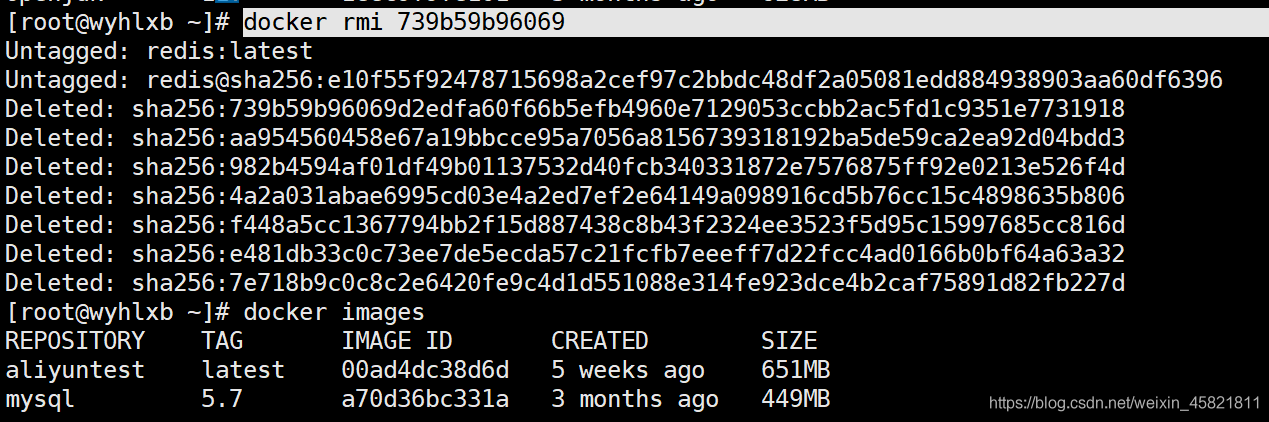Click the CREATED column header
Screen dimensions: 1269x422
(x=600, y=341)
